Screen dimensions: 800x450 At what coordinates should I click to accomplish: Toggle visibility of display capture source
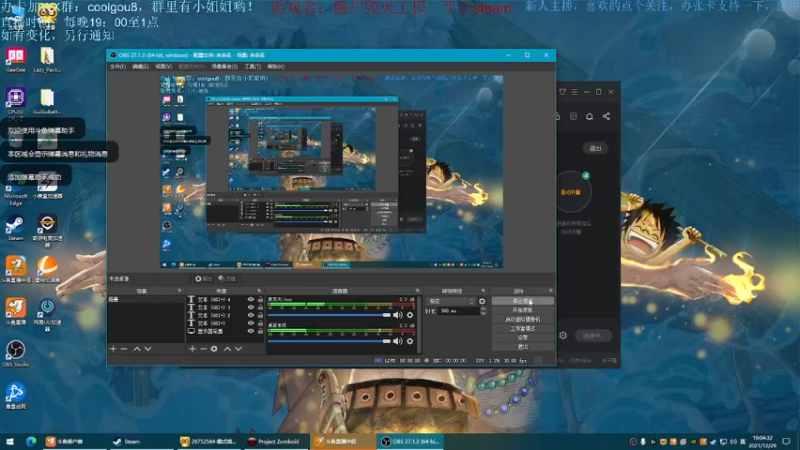pyautogui.click(x=251, y=331)
